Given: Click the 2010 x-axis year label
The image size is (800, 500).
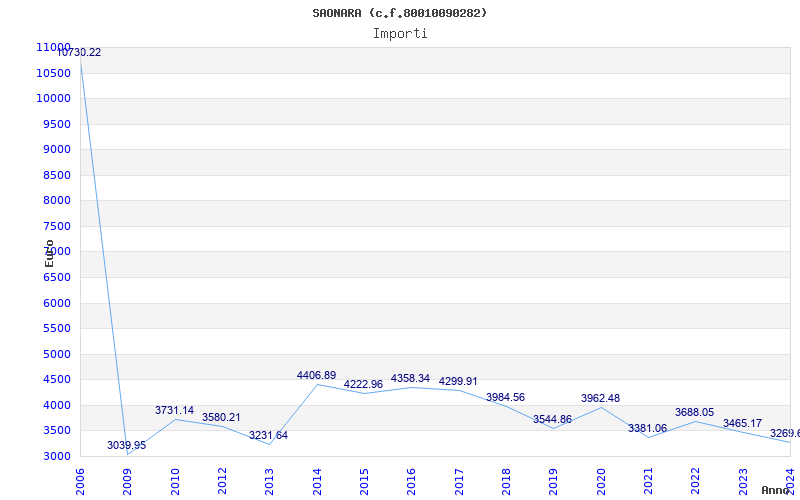Looking at the screenshot, I should [175, 482].
